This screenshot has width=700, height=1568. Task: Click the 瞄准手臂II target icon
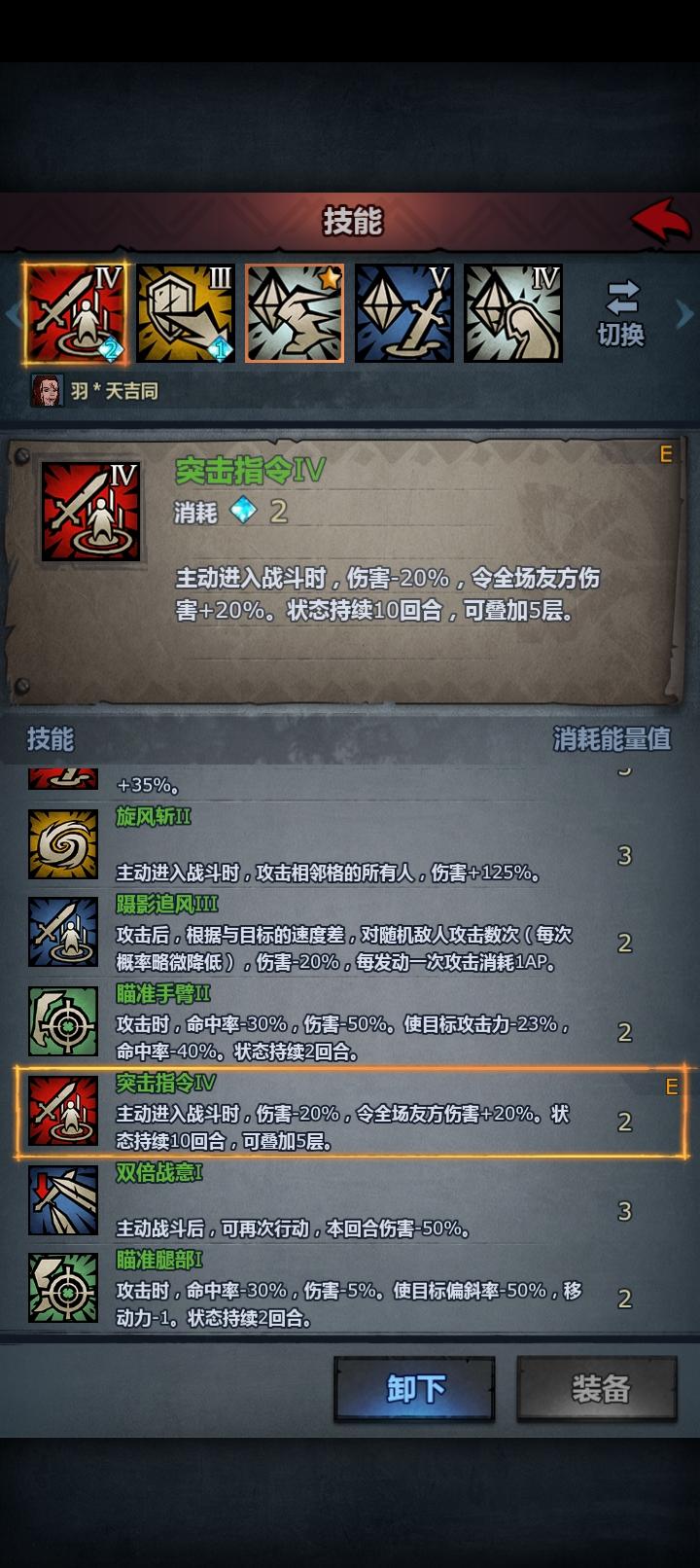63,1021
